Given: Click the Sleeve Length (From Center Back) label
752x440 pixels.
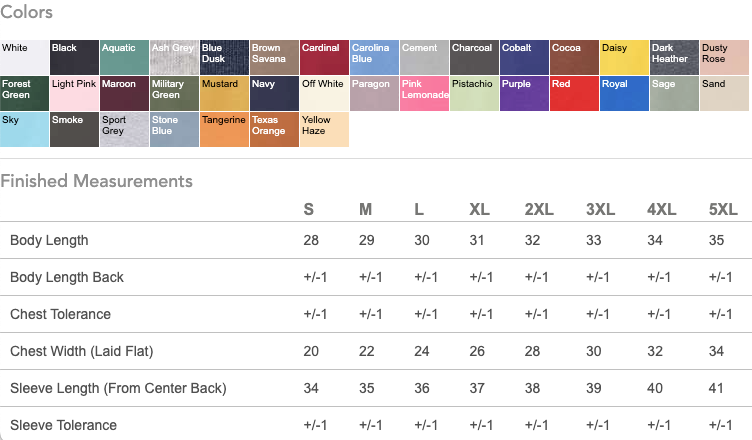Looking at the screenshot, I should point(118,388).
